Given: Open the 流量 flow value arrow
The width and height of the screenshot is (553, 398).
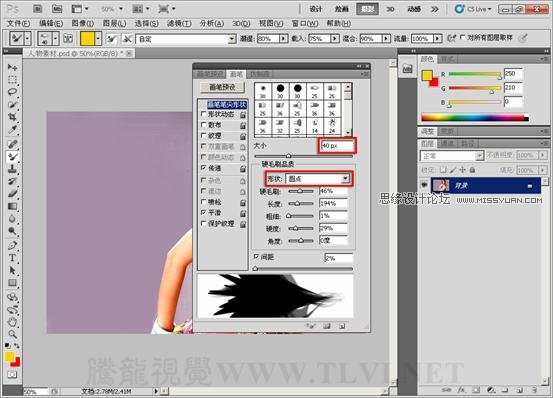Looking at the screenshot, I should [x=437, y=38].
